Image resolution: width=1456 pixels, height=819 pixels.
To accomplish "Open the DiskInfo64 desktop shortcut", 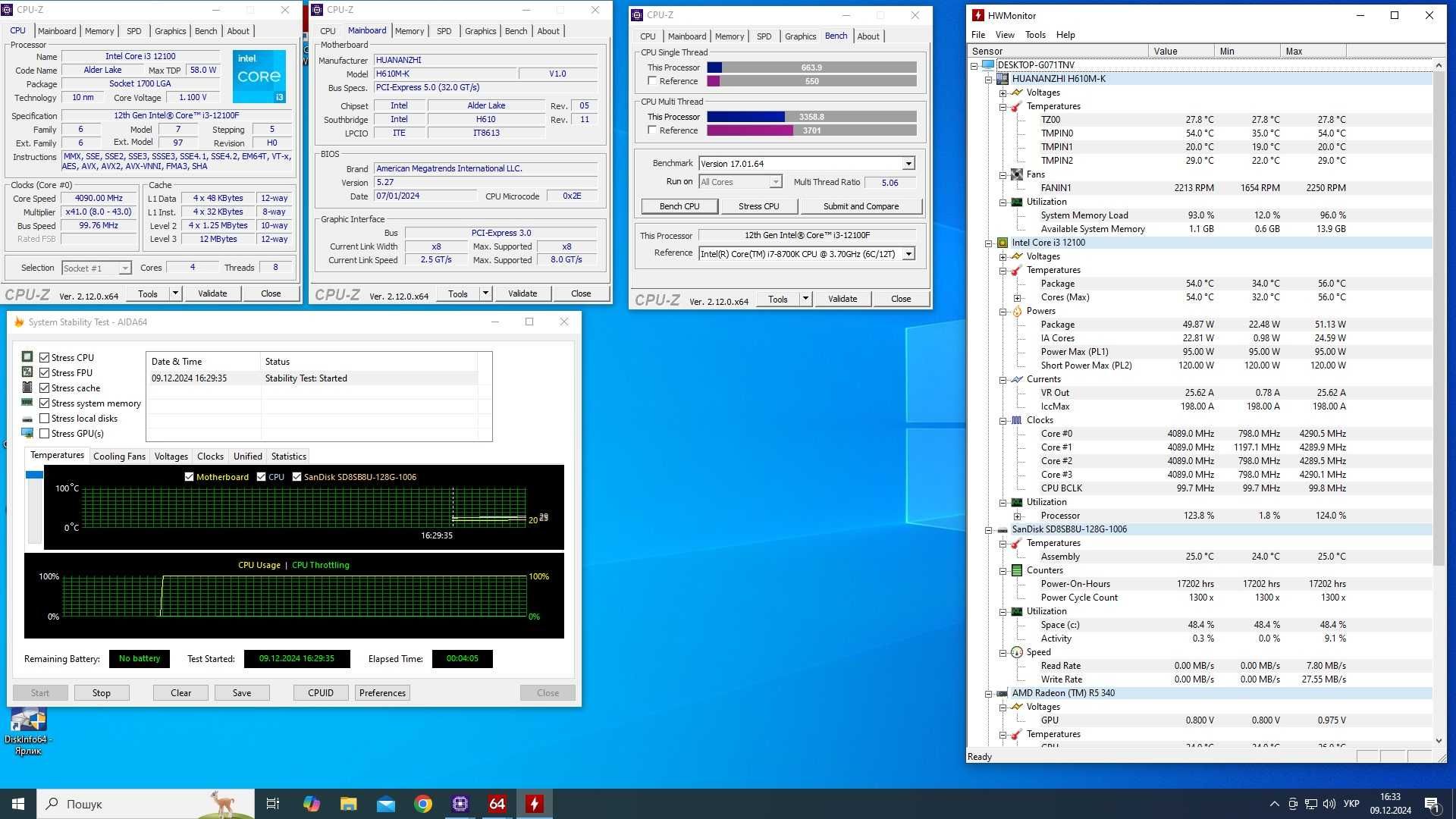I will pyautogui.click(x=28, y=732).
